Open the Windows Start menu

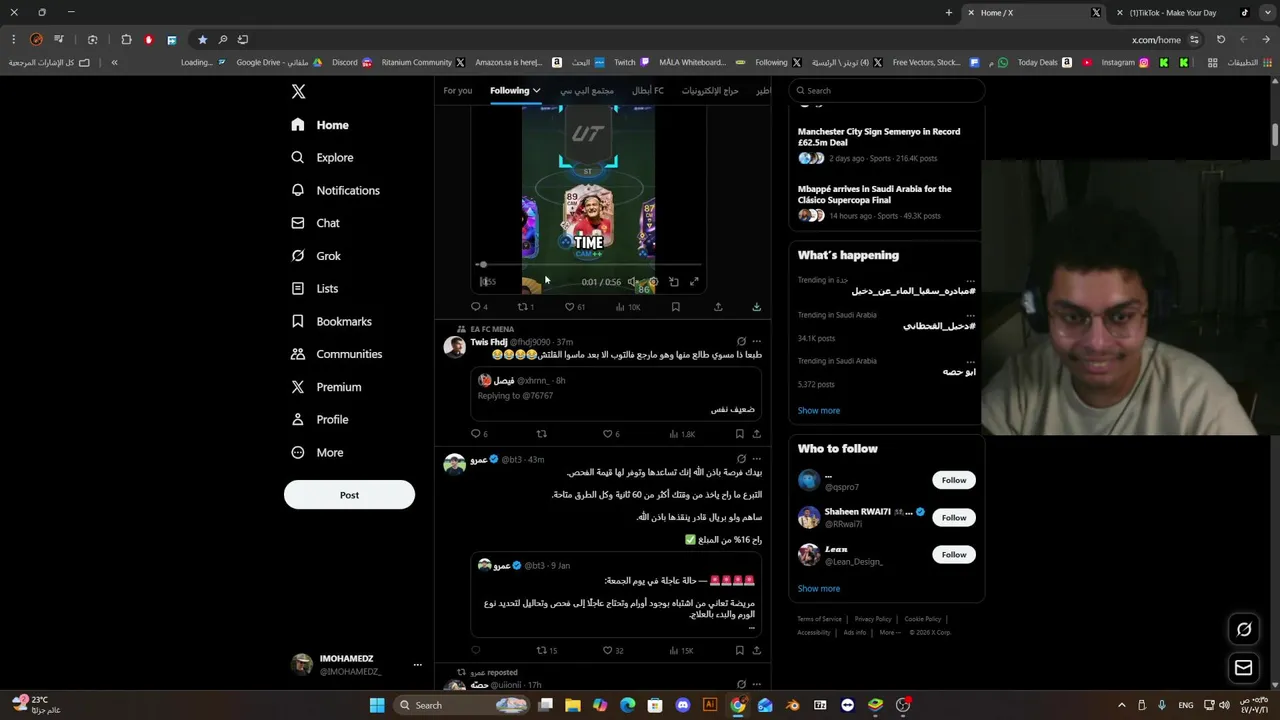coord(377,705)
